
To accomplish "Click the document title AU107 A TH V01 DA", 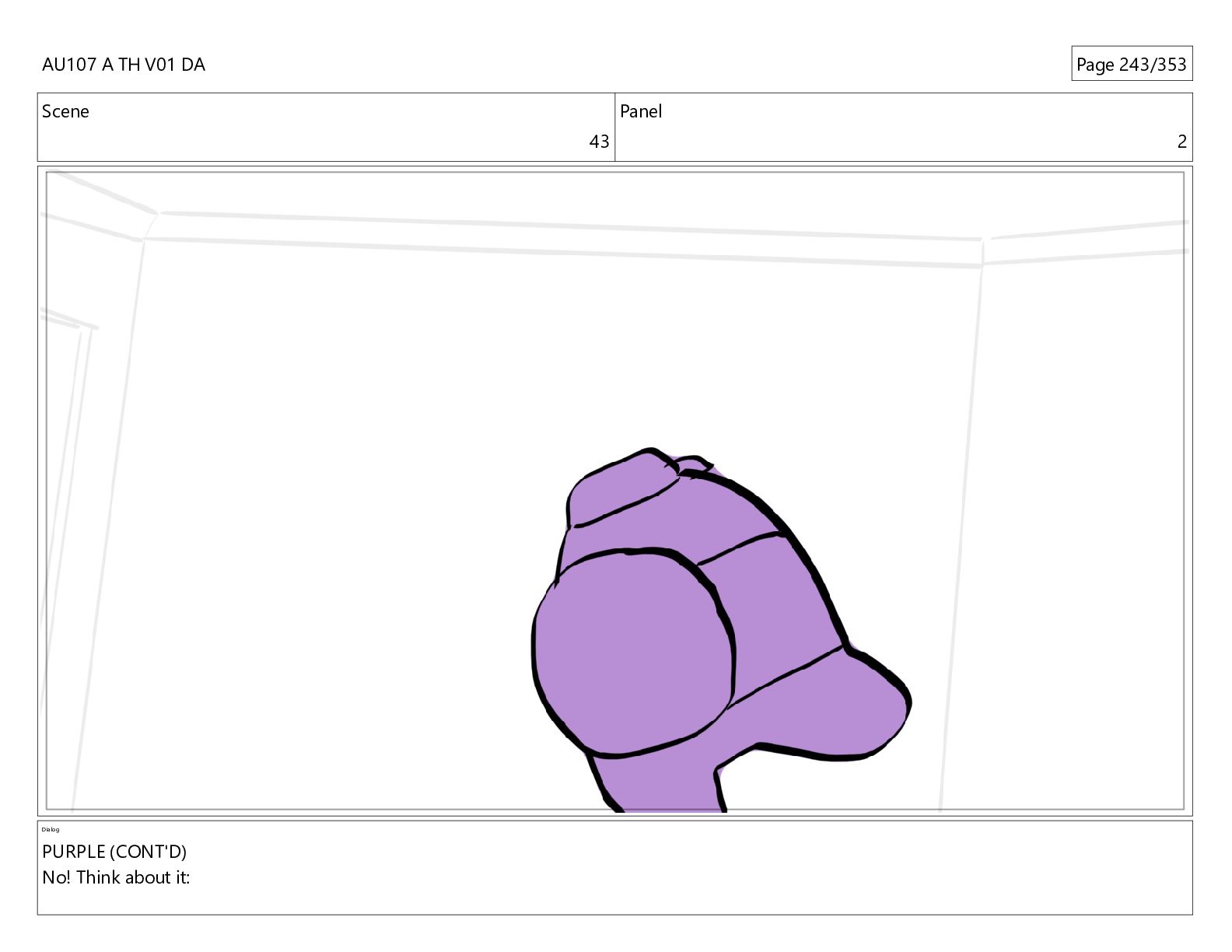I will pos(124,65).
